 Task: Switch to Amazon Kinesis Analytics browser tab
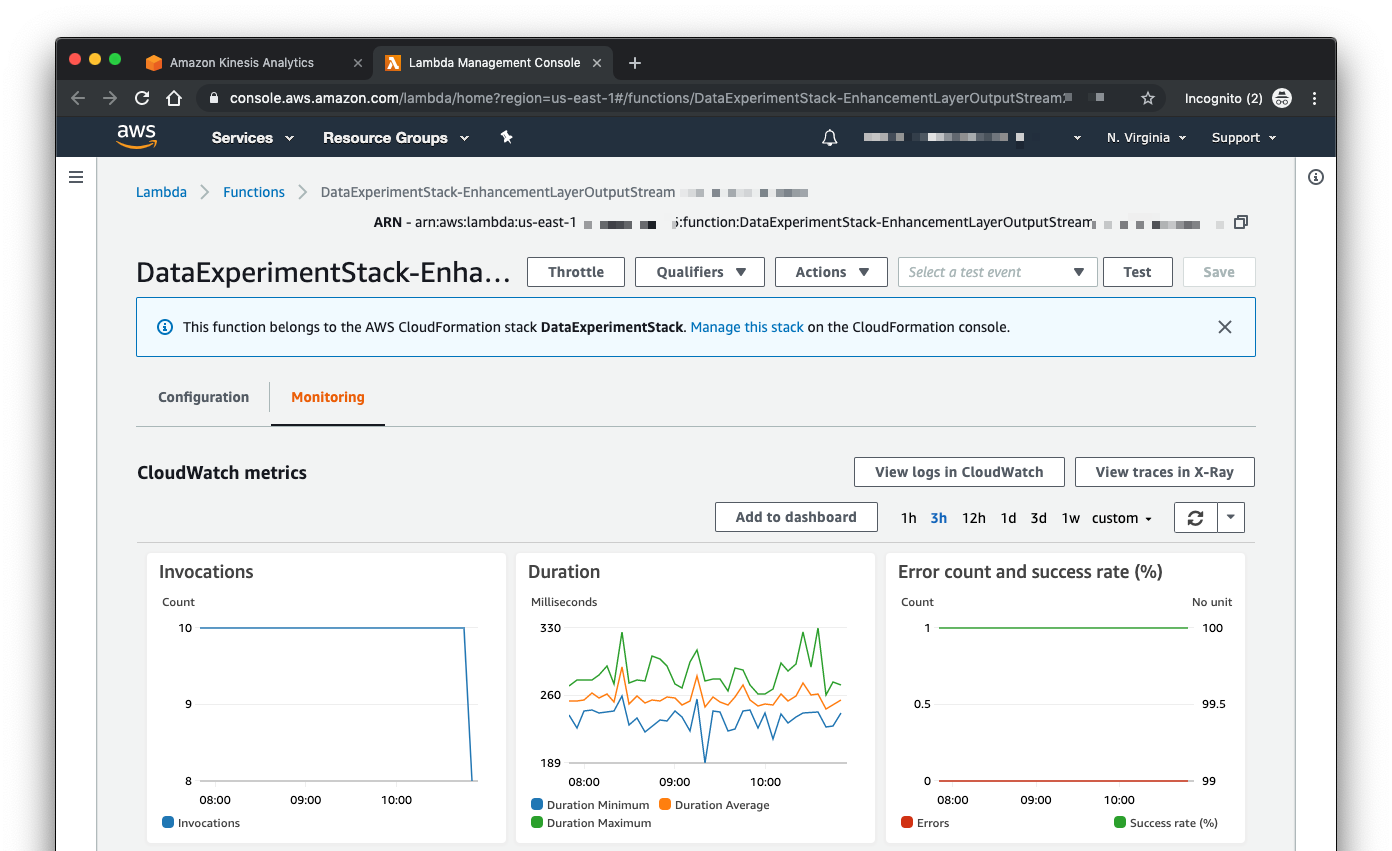[253, 62]
